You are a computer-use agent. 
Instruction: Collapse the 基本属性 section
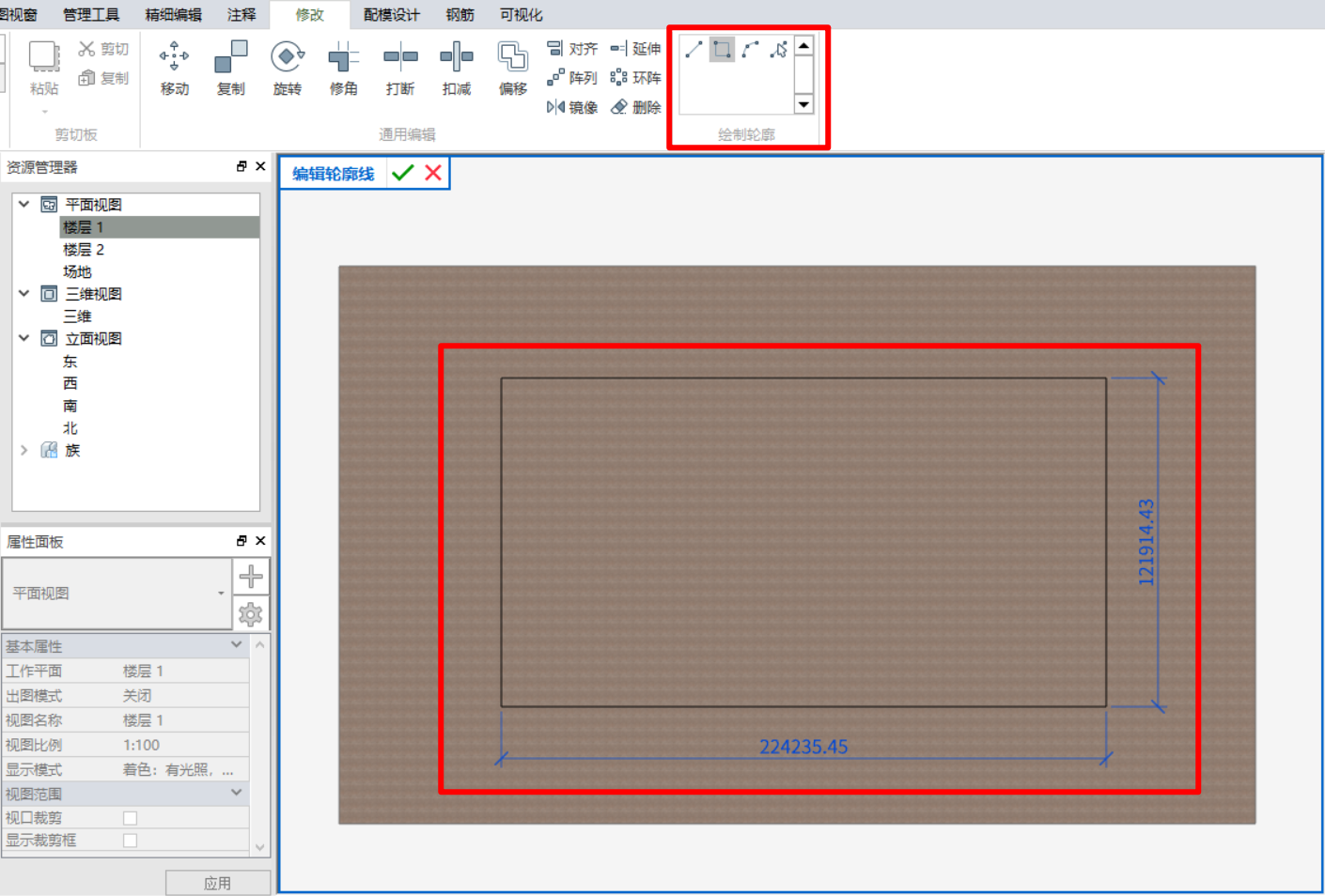point(237,645)
